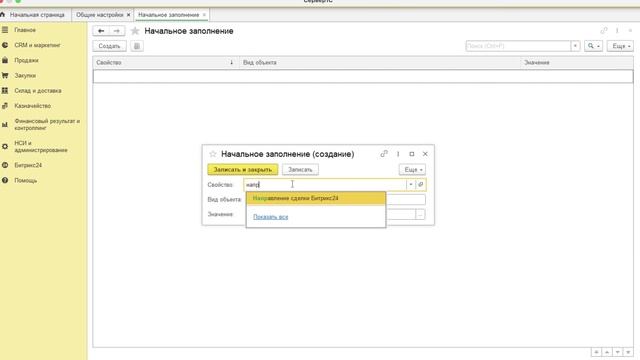This screenshot has height=360, width=640.
Task: Choose Направление сделки Битрикс24 suggestion
Action: pos(316,198)
